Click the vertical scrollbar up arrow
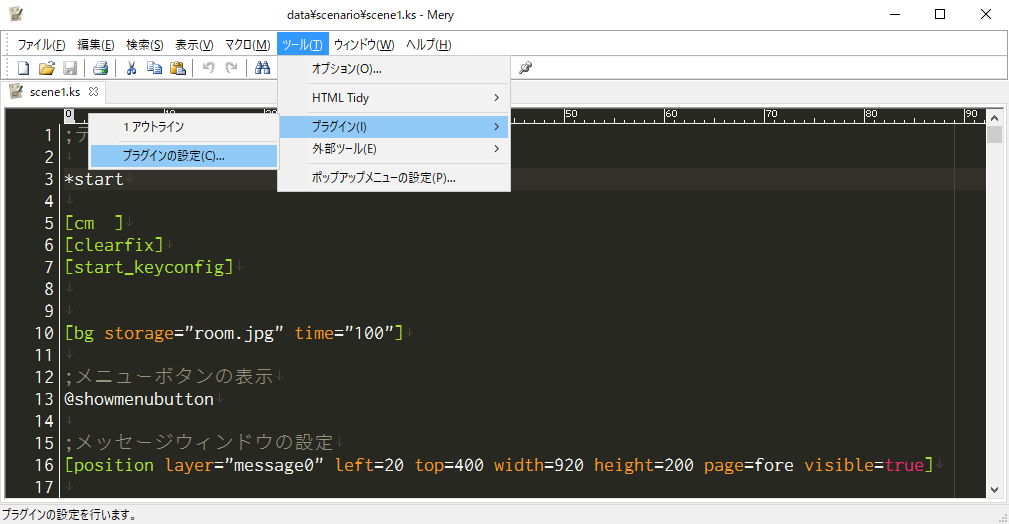 point(995,118)
